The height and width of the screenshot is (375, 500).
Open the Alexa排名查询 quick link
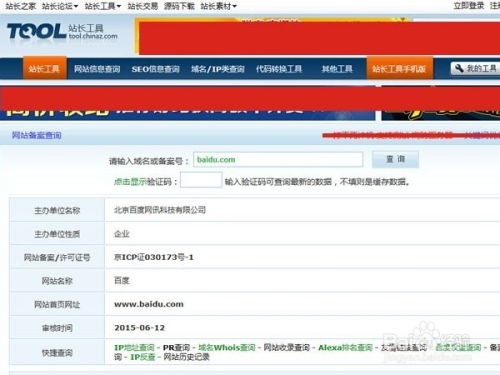click(x=345, y=348)
